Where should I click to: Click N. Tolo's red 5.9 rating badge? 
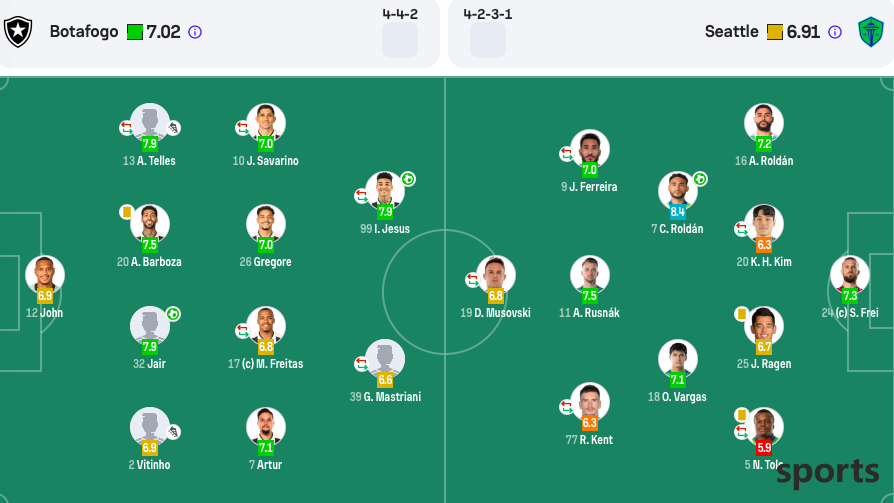[x=764, y=448]
